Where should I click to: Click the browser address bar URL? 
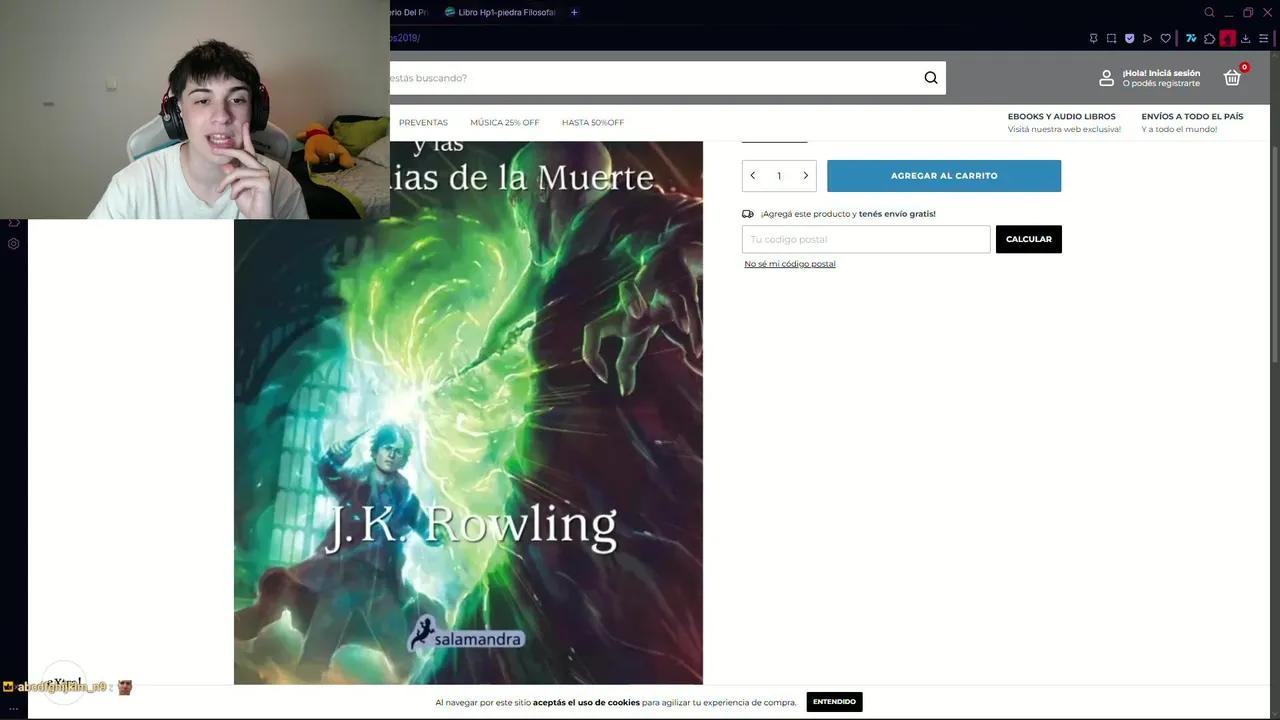pos(405,38)
